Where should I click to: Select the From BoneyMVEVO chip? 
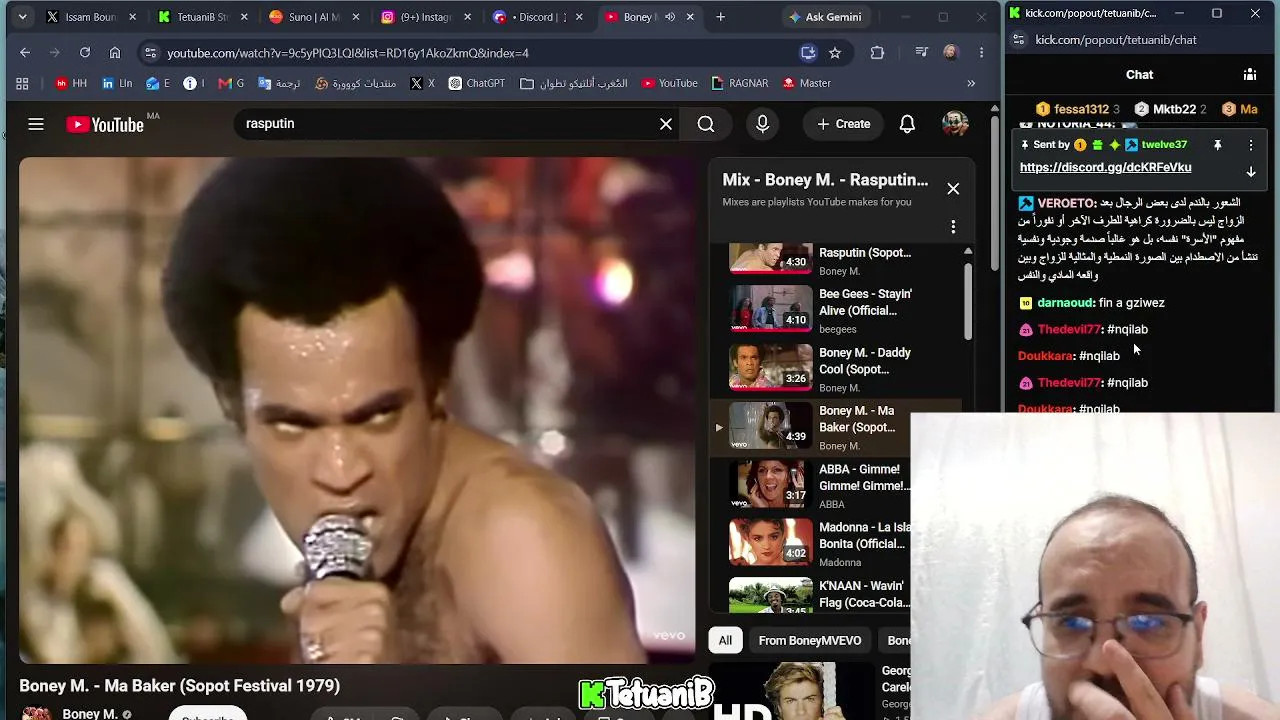click(810, 640)
